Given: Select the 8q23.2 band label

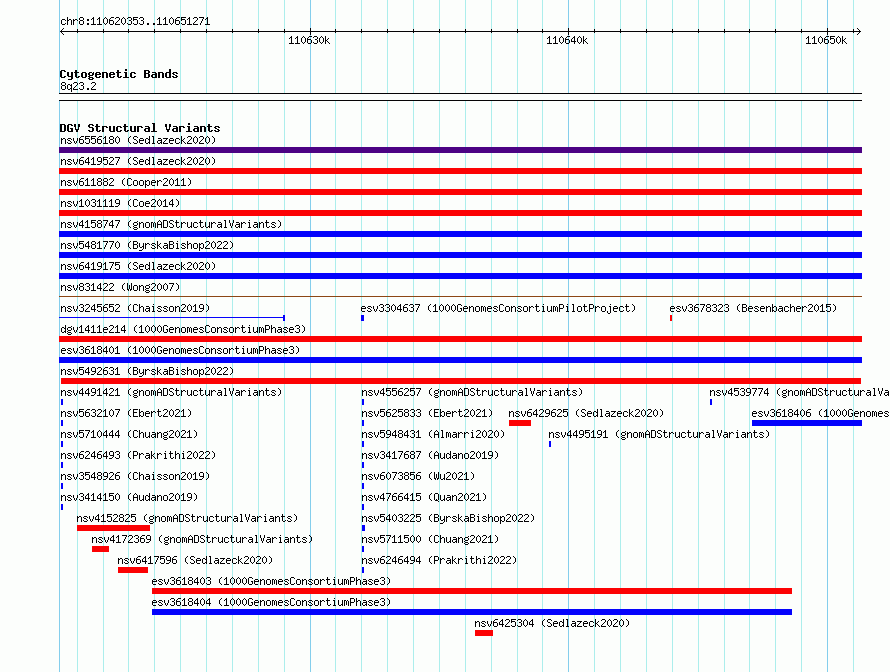Looking at the screenshot, I should [78, 86].
